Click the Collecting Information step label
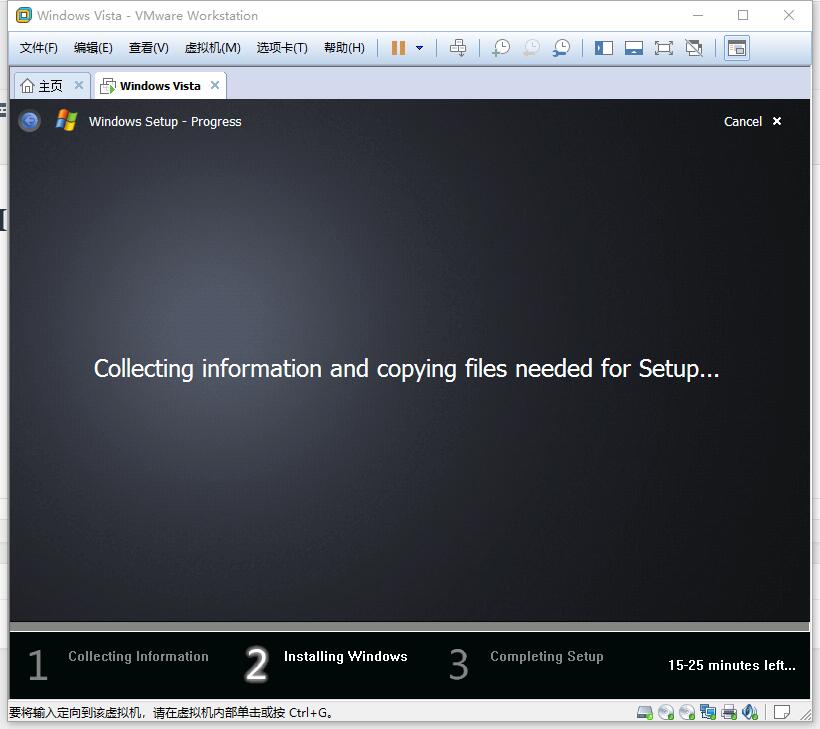 (x=138, y=656)
